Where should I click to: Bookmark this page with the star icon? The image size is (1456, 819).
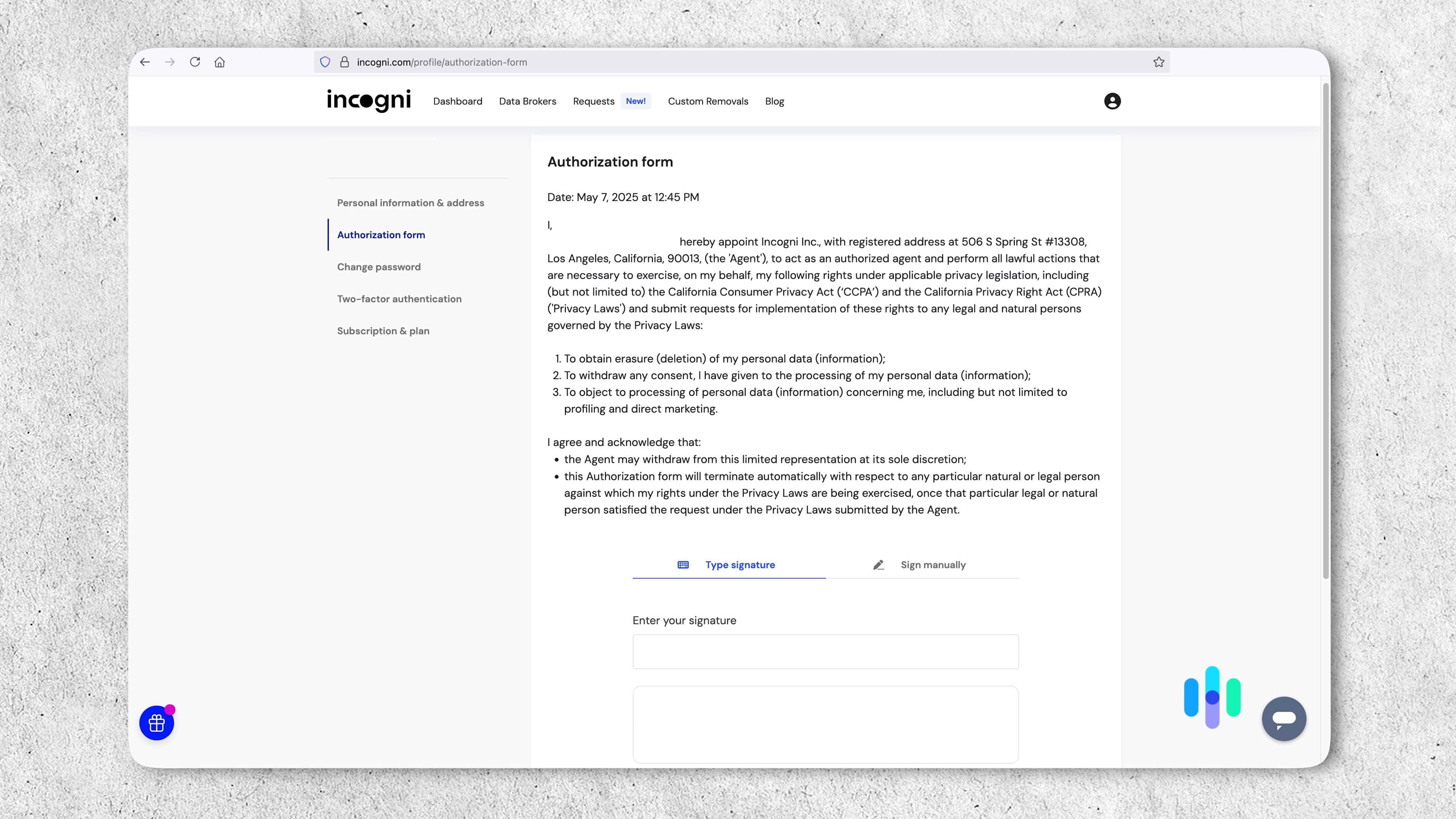pyautogui.click(x=1159, y=61)
